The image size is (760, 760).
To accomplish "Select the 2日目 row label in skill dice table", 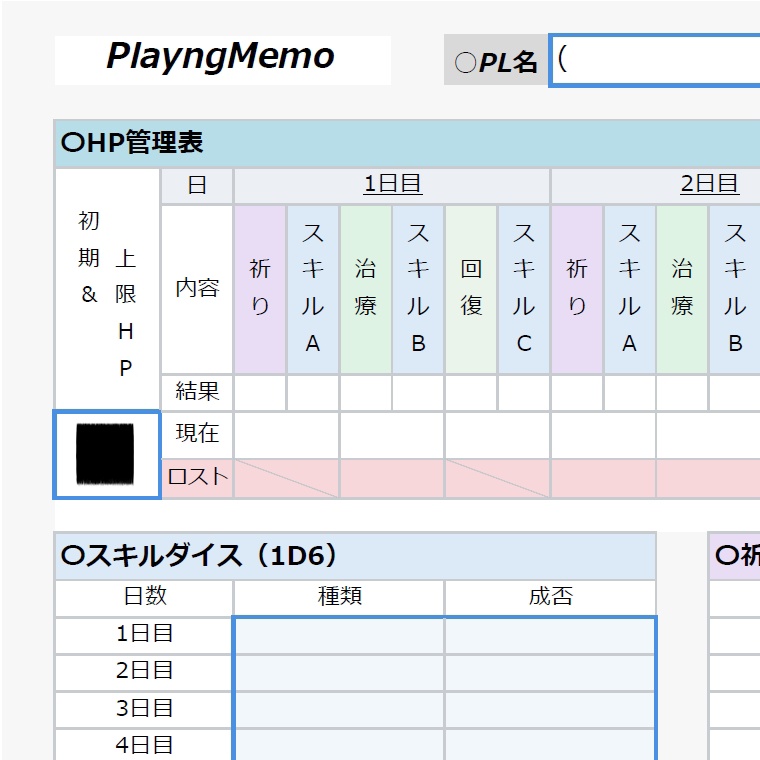I will (x=144, y=672).
